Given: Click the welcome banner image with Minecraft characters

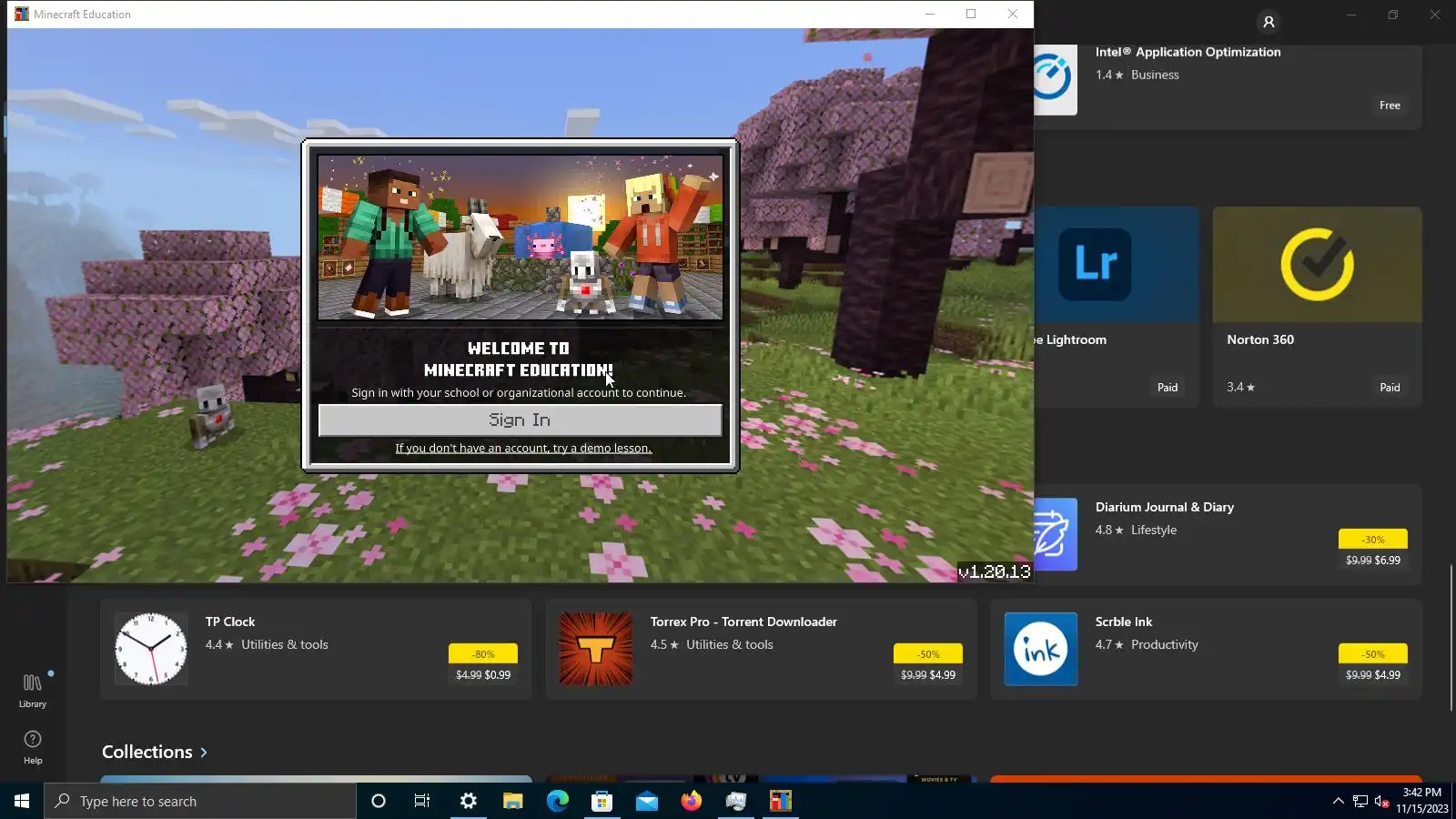Looking at the screenshot, I should coord(520,237).
